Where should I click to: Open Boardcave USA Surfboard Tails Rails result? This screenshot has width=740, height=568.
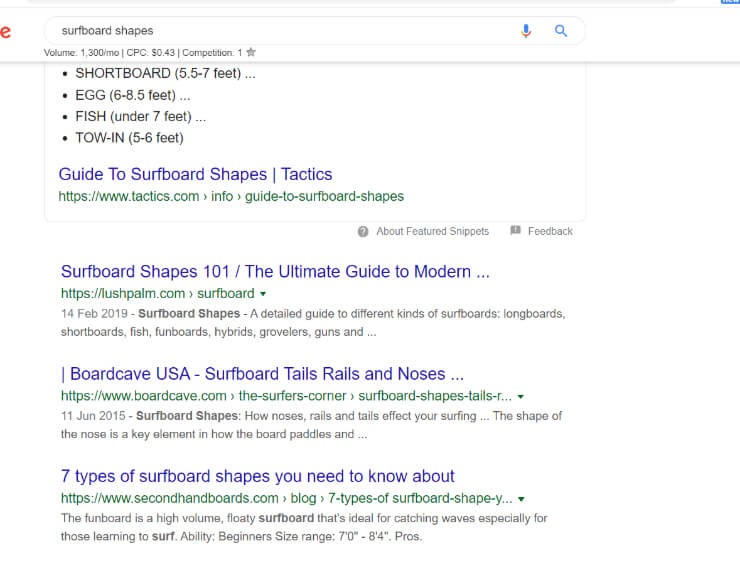[262, 374]
